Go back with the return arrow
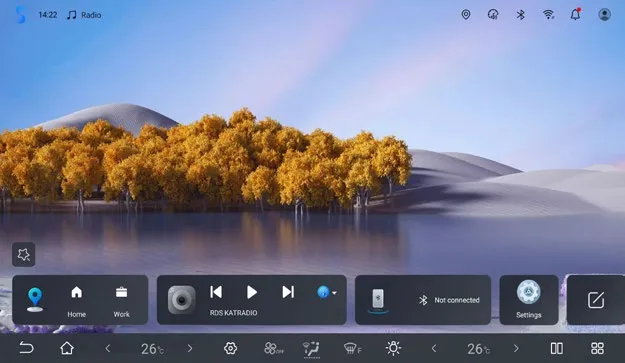 26,348
